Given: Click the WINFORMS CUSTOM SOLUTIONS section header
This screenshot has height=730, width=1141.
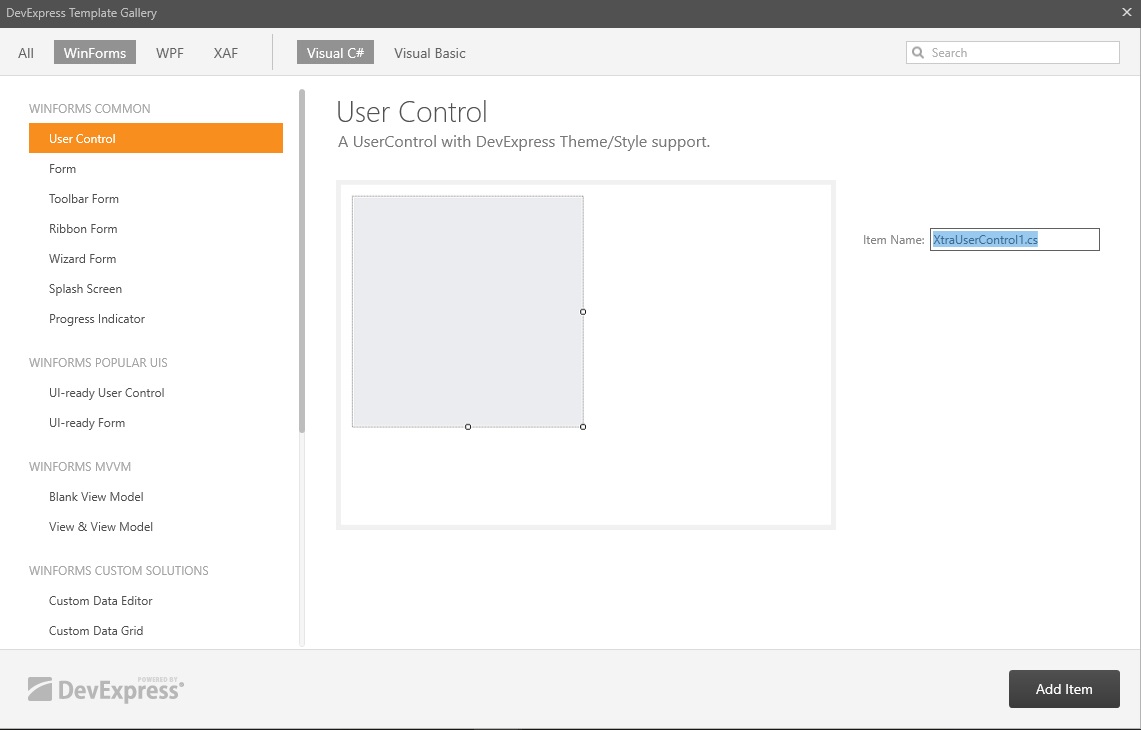Looking at the screenshot, I should pyautogui.click(x=119, y=571).
